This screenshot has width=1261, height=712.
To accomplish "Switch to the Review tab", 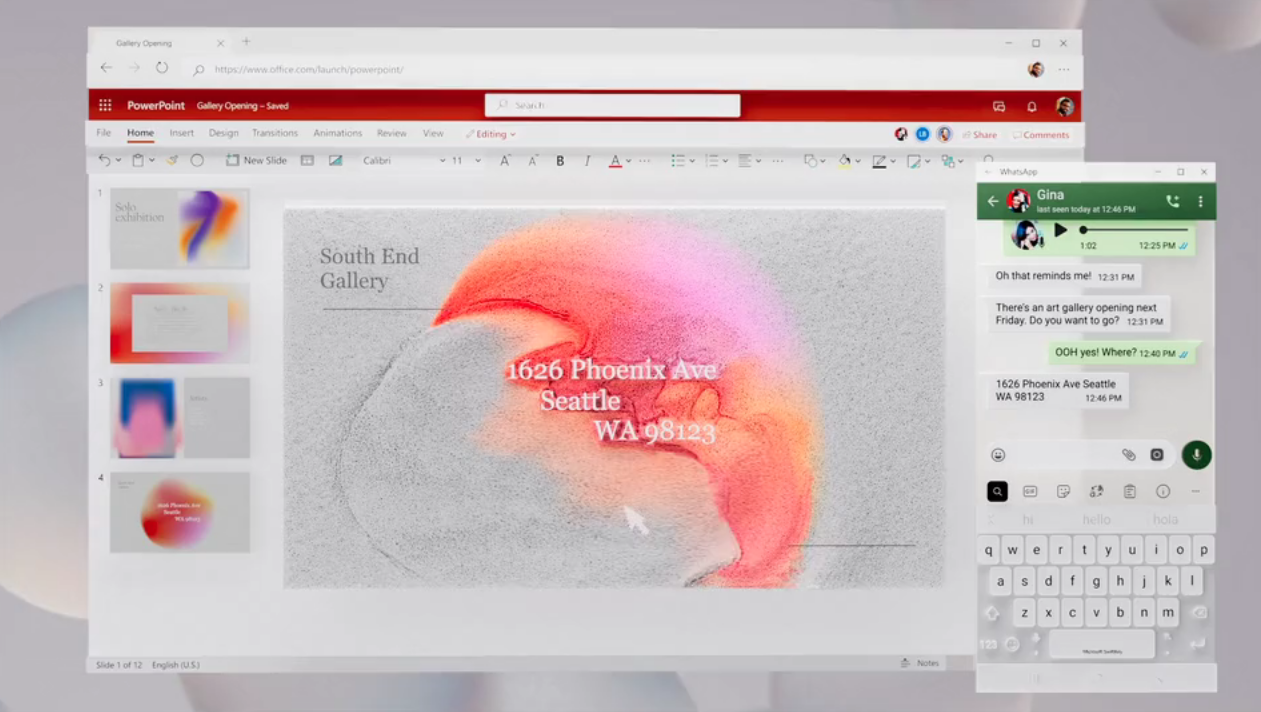I will [x=391, y=133].
